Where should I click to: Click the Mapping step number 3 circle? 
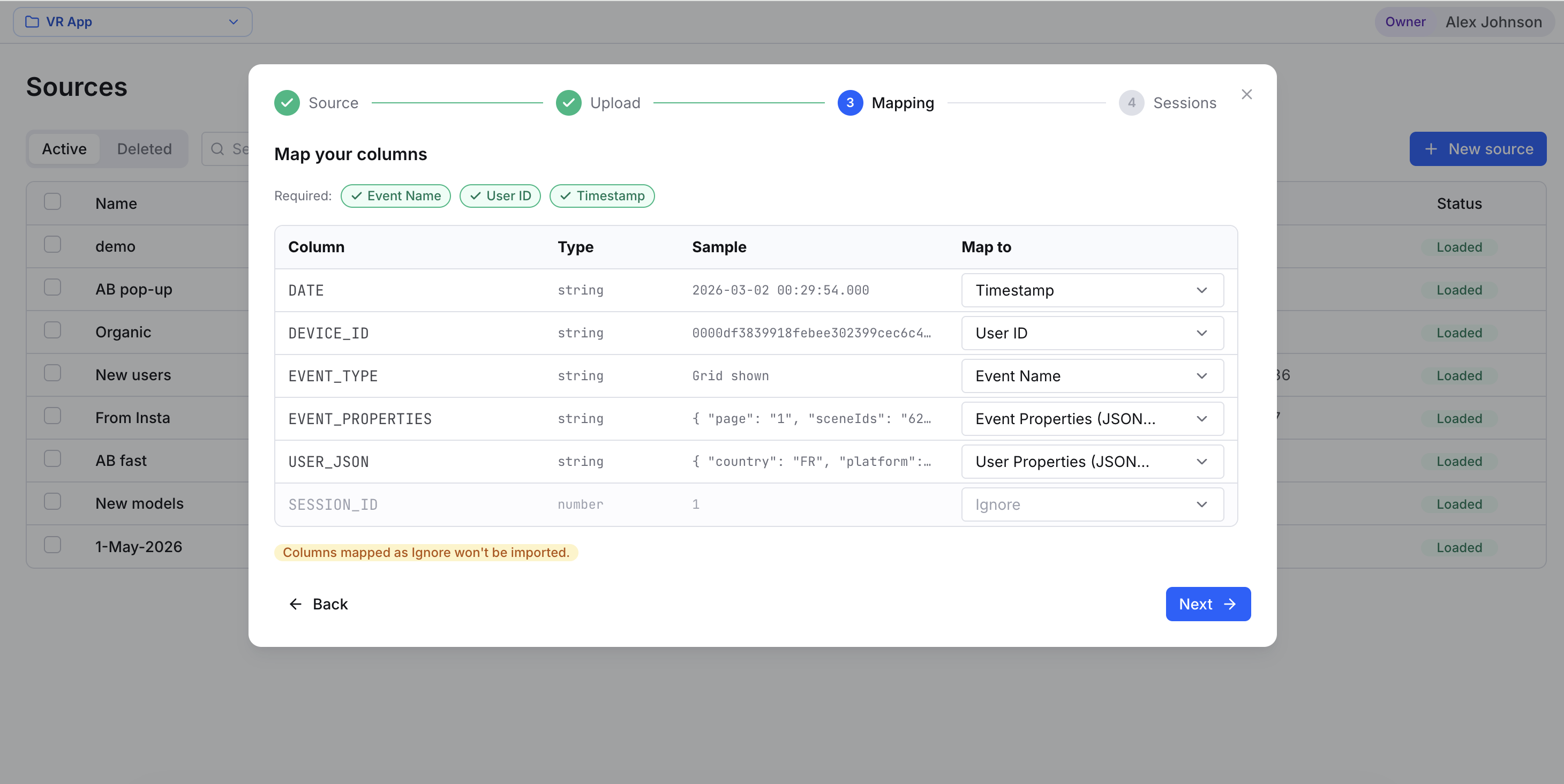click(x=850, y=102)
